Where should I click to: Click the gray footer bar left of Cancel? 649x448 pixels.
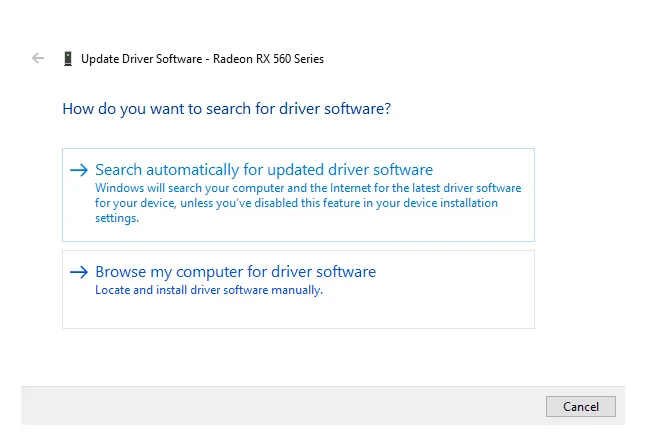283,406
